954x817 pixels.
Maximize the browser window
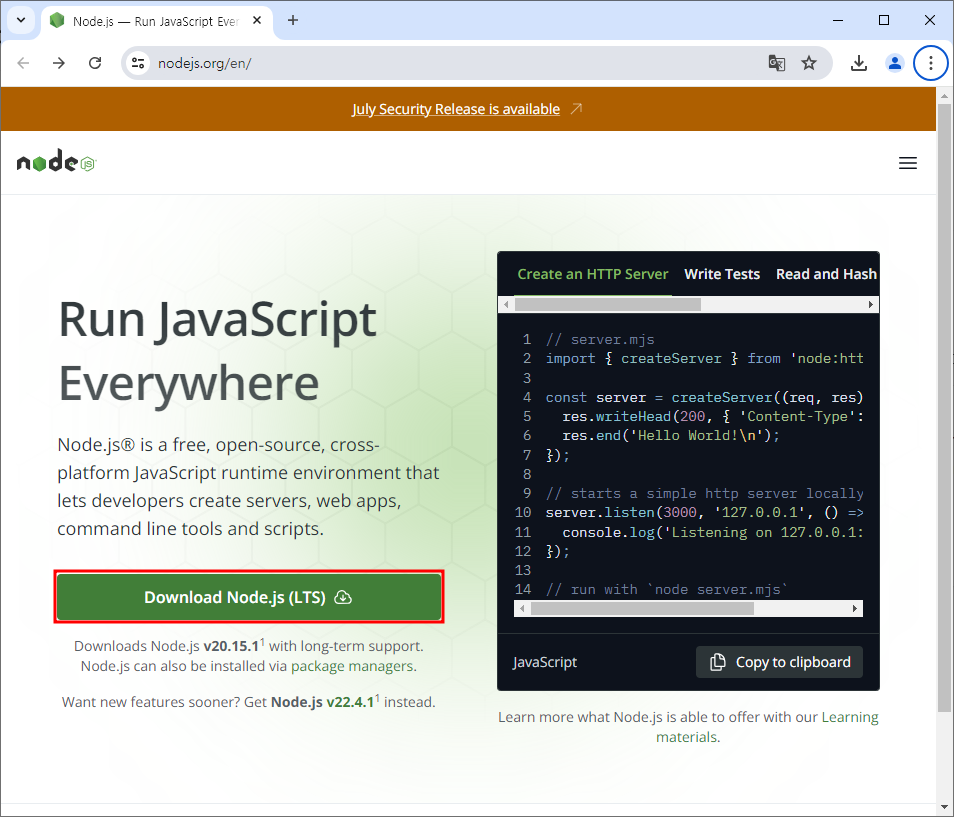884,20
